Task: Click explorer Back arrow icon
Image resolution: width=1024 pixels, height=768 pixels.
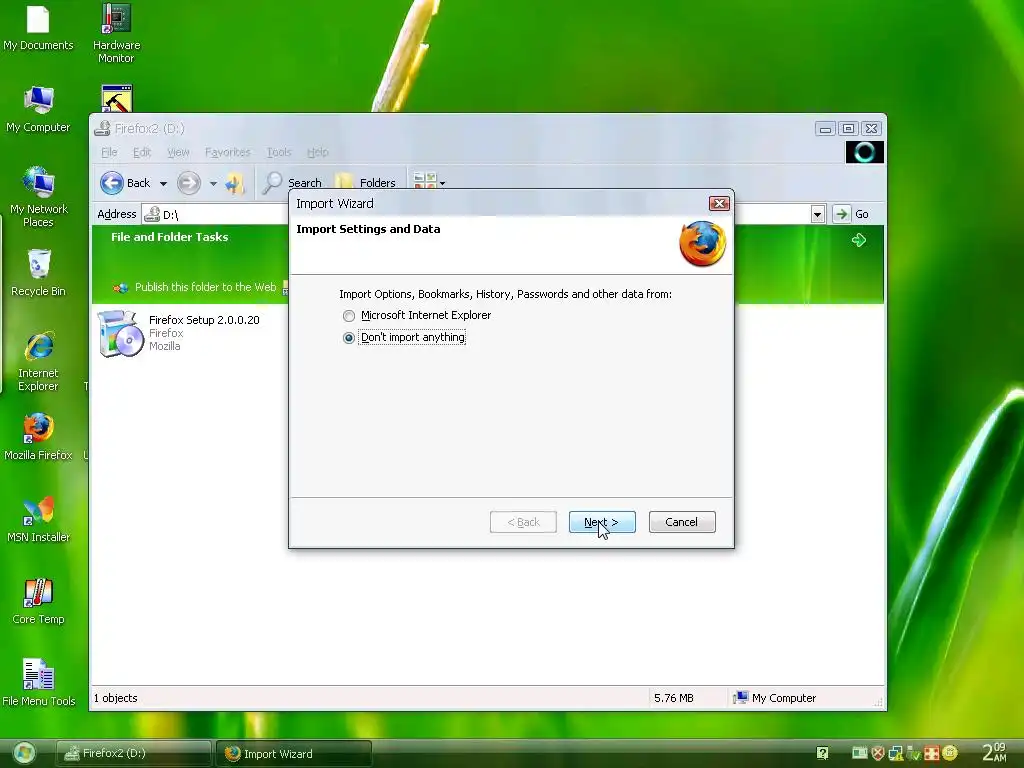Action: pos(112,183)
